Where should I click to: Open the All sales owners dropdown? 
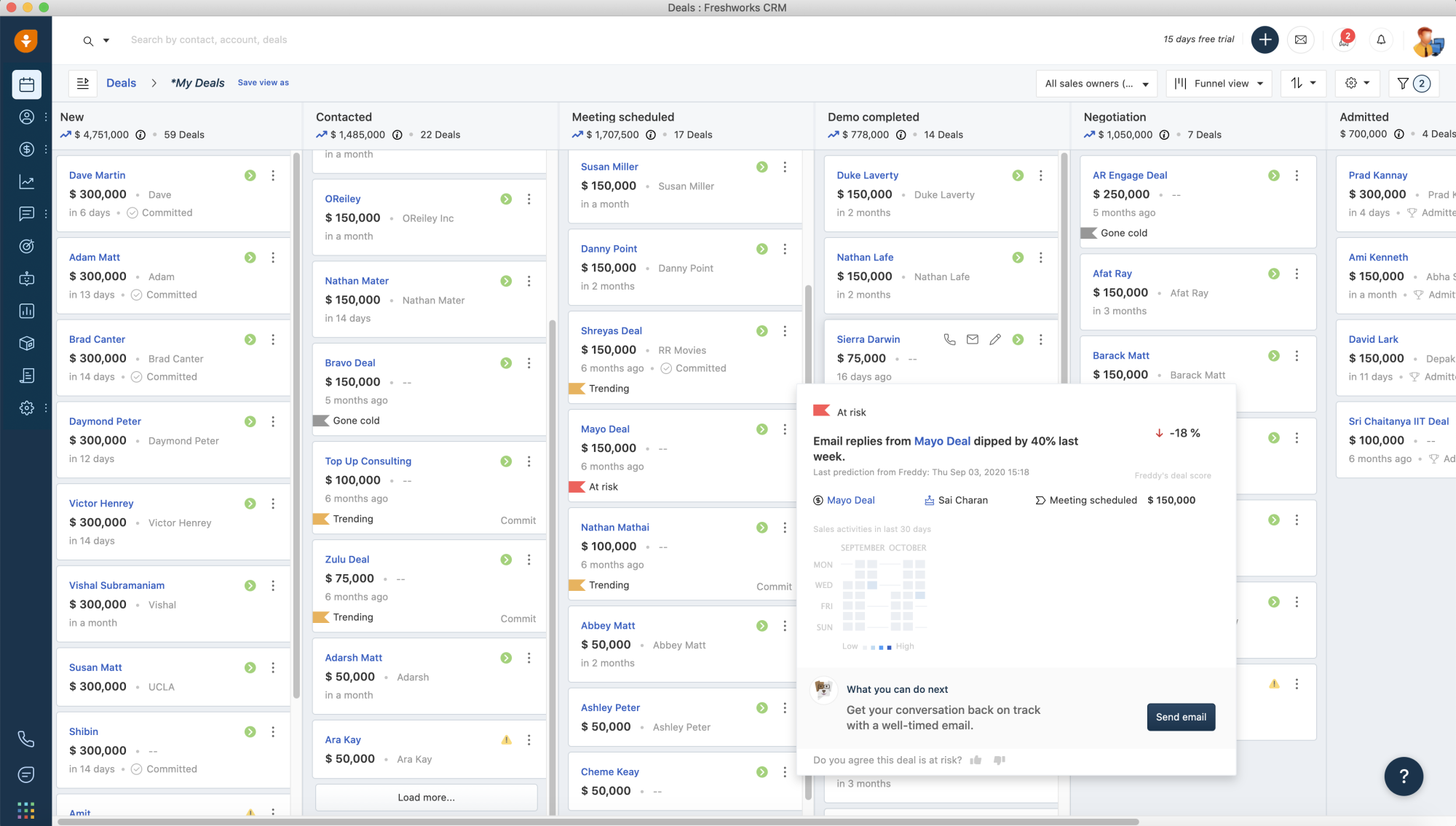pyautogui.click(x=1096, y=83)
